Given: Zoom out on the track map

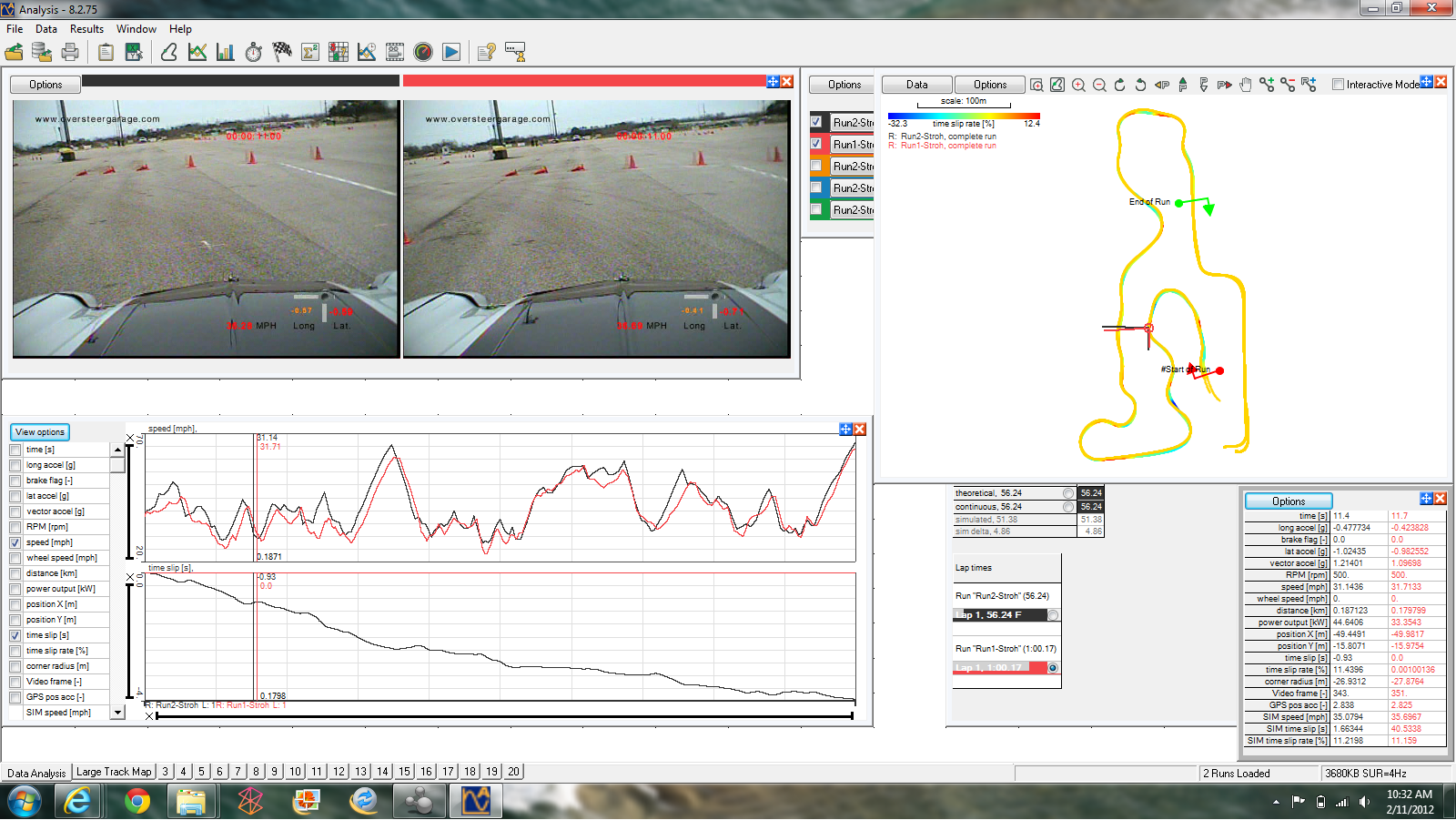Looking at the screenshot, I should (x=1099, y=85).
